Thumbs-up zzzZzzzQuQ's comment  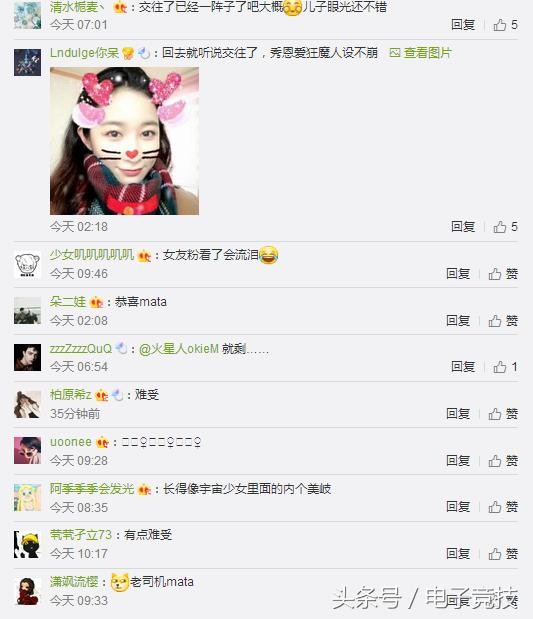[x=505, y=367]
